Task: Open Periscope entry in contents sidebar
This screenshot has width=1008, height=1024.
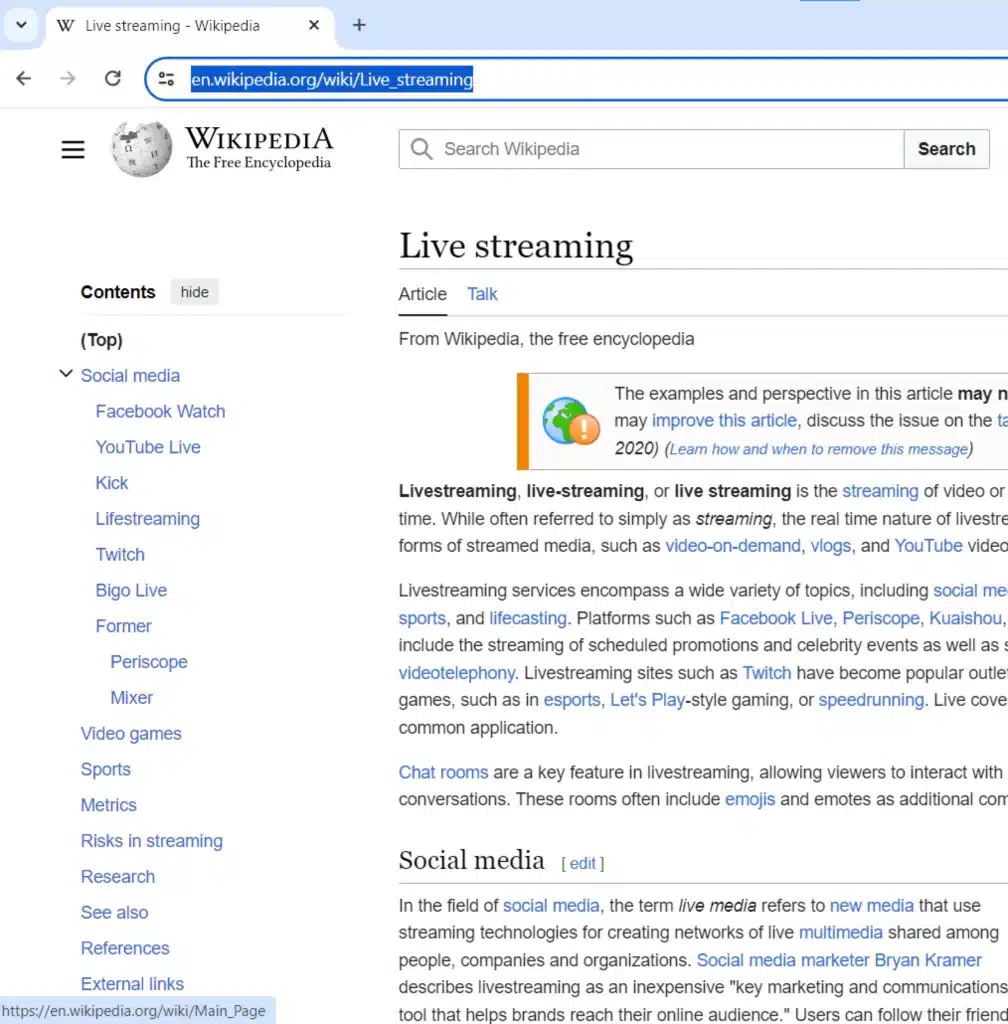Action: pos(149,662)
